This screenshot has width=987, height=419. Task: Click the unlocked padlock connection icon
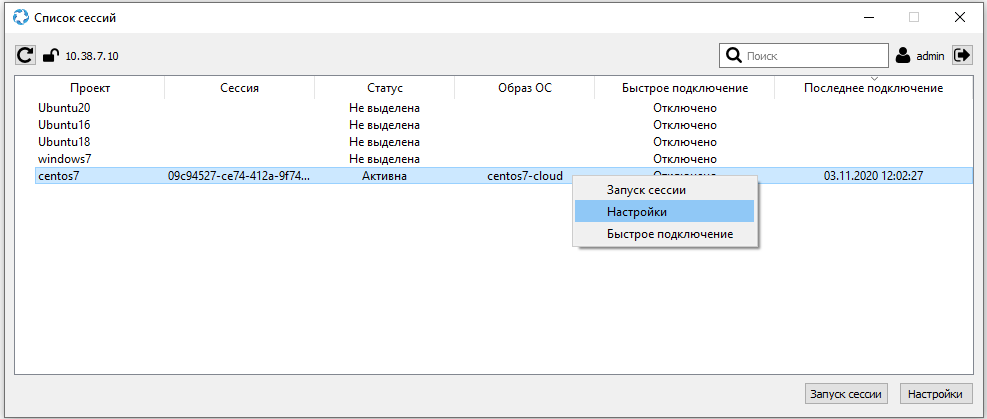(50, 56)
